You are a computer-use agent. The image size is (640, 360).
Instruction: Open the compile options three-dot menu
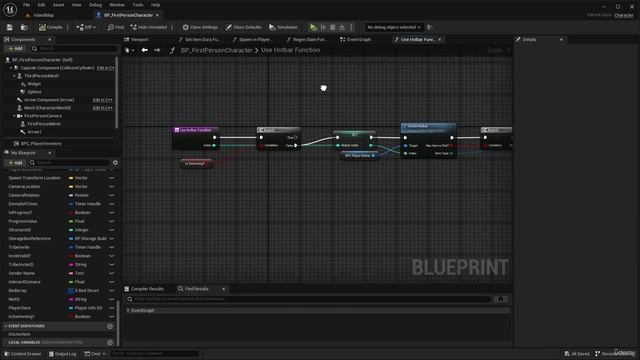coord(68,27)
